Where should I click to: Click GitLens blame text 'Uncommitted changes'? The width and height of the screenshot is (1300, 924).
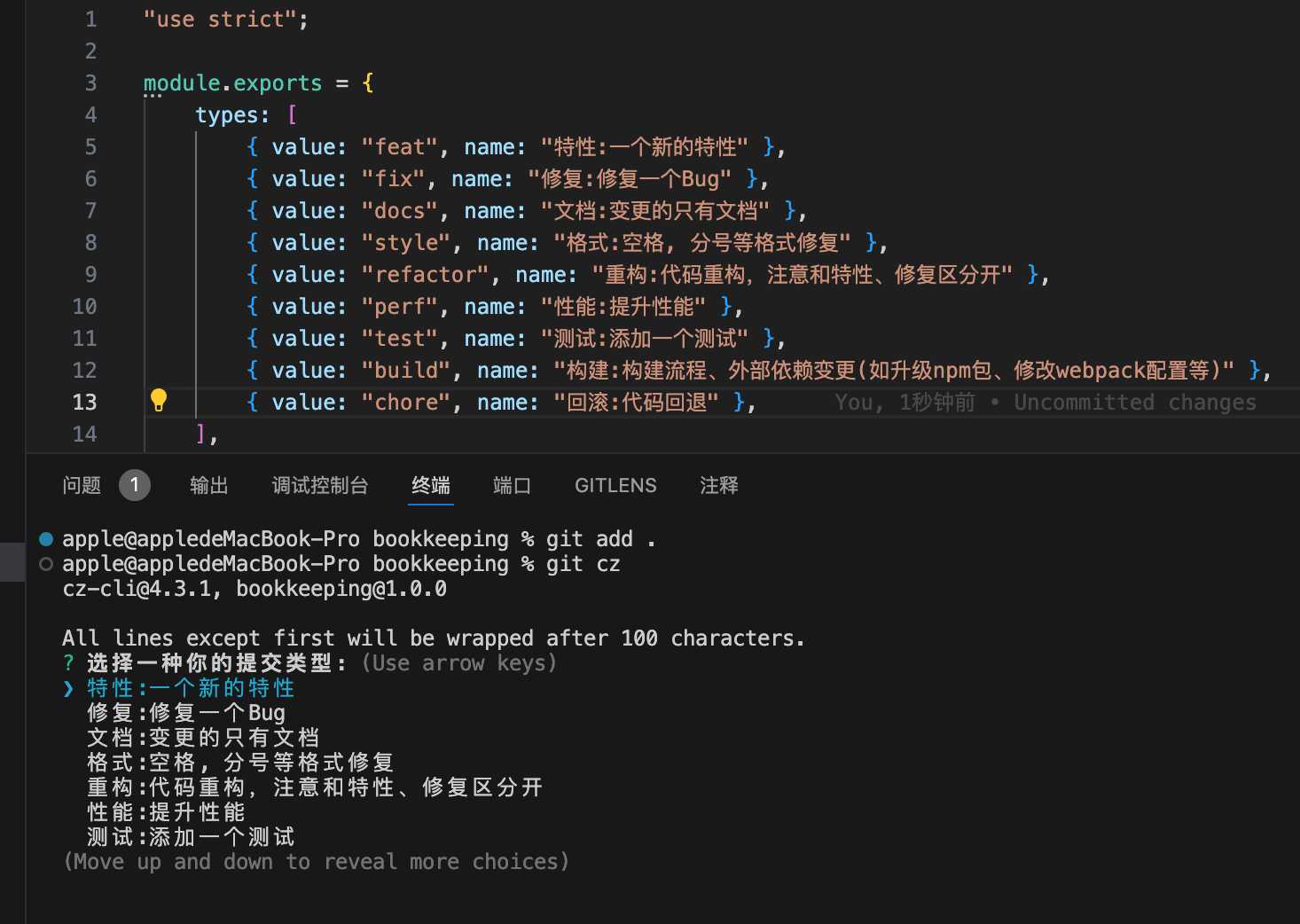pos(1135,402)
